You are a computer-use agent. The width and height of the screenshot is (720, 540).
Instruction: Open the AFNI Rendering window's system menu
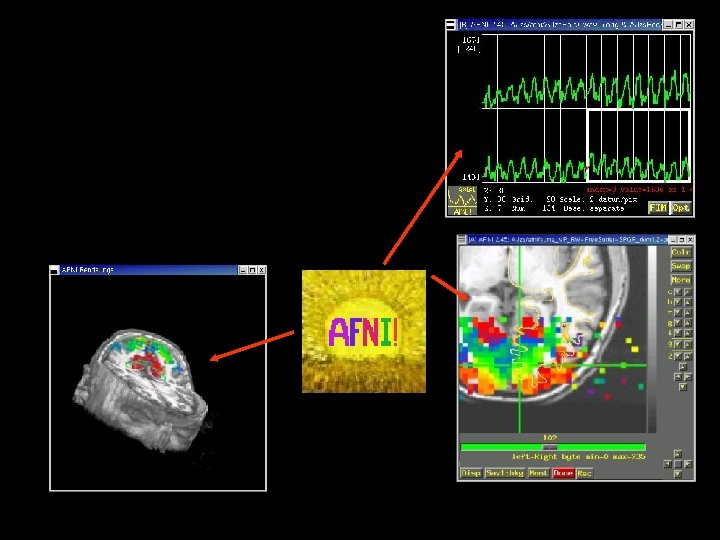[x=54, y=270]
